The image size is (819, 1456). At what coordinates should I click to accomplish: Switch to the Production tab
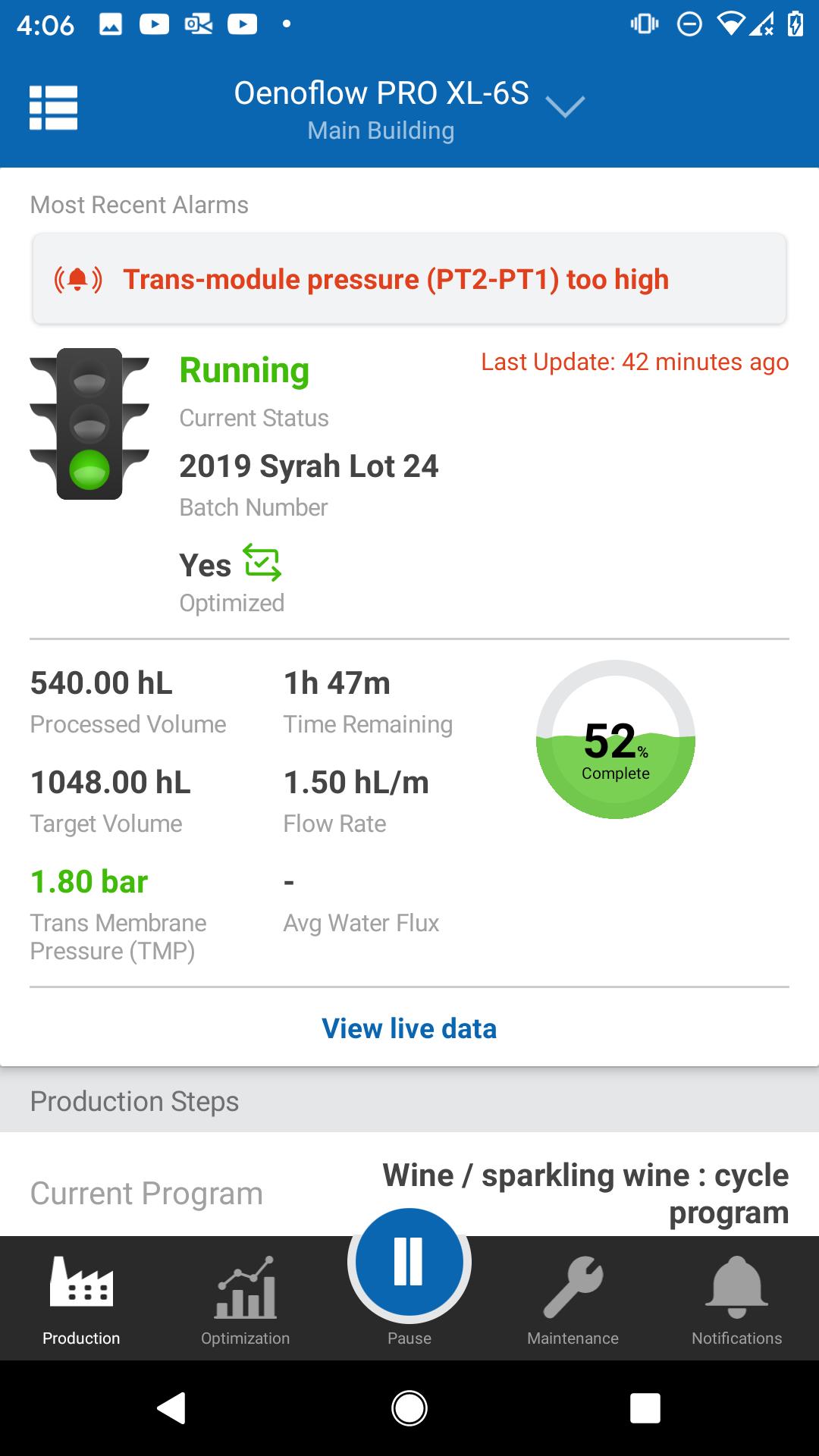coord(81,1299)
